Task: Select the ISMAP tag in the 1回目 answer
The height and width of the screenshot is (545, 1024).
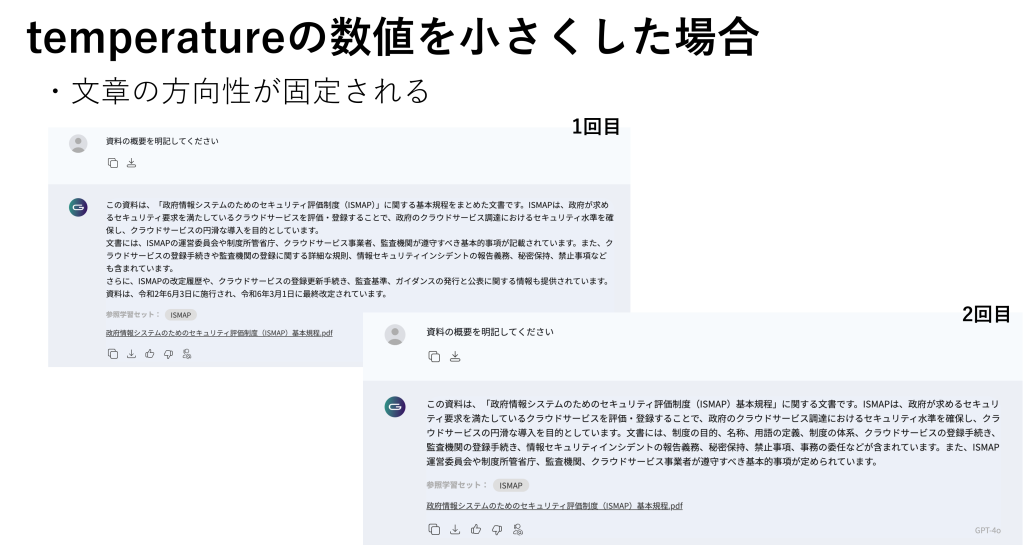Action: click(181, 315)
